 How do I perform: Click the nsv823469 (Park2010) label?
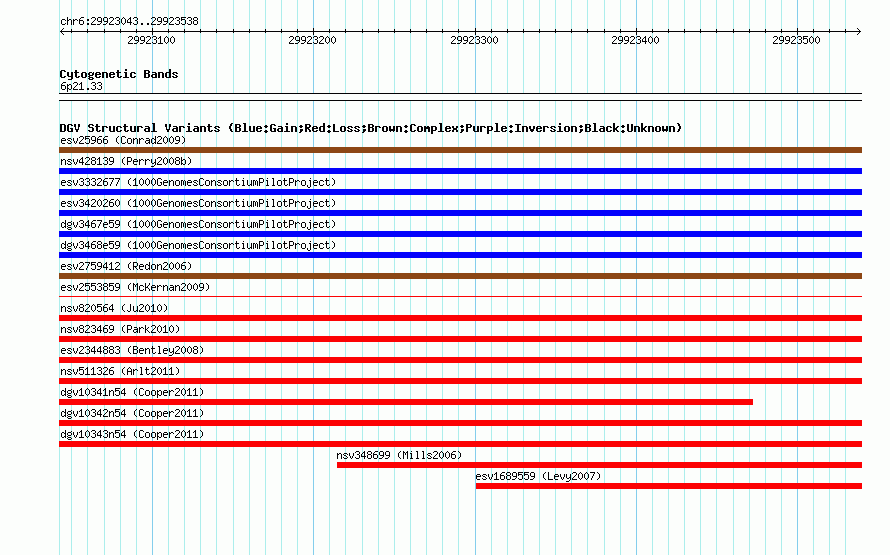coord(120,329)
